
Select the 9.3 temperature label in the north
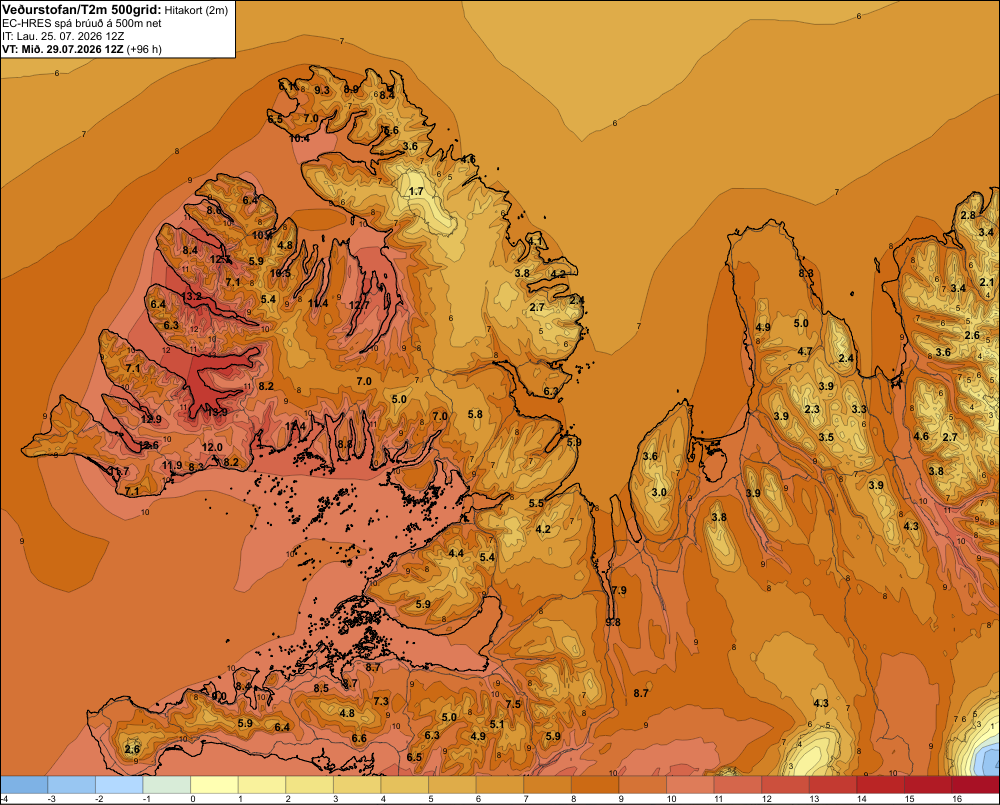tap(322, 91)
